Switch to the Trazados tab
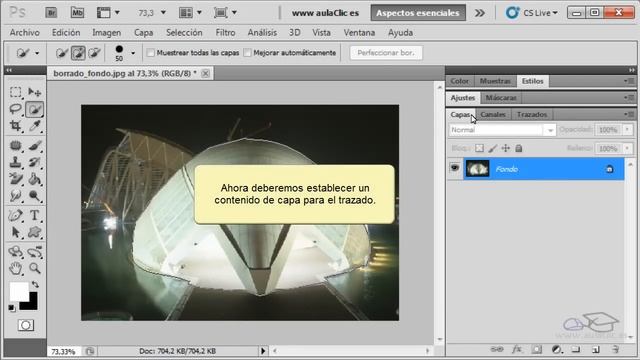Image resolution: width=640 pixels, height=360 pixels. click(532, 115)
